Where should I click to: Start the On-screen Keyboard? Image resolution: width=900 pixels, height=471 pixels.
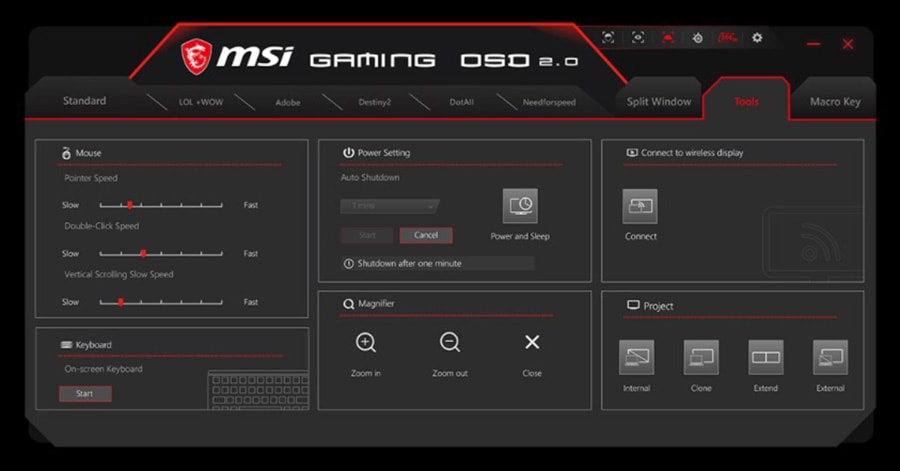click(85, 394)
